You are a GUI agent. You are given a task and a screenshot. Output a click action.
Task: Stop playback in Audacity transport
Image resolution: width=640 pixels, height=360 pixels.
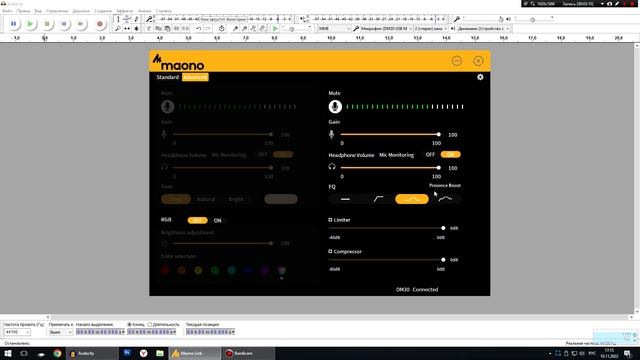(47, 24)
